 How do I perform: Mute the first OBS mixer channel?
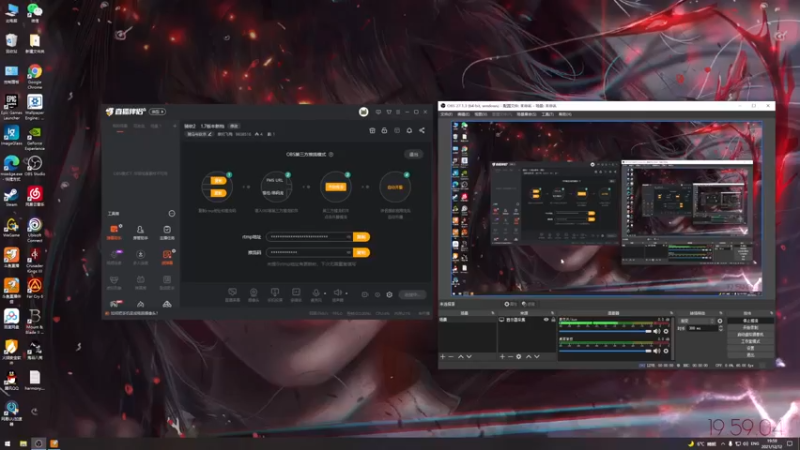[x=657, y=332]
